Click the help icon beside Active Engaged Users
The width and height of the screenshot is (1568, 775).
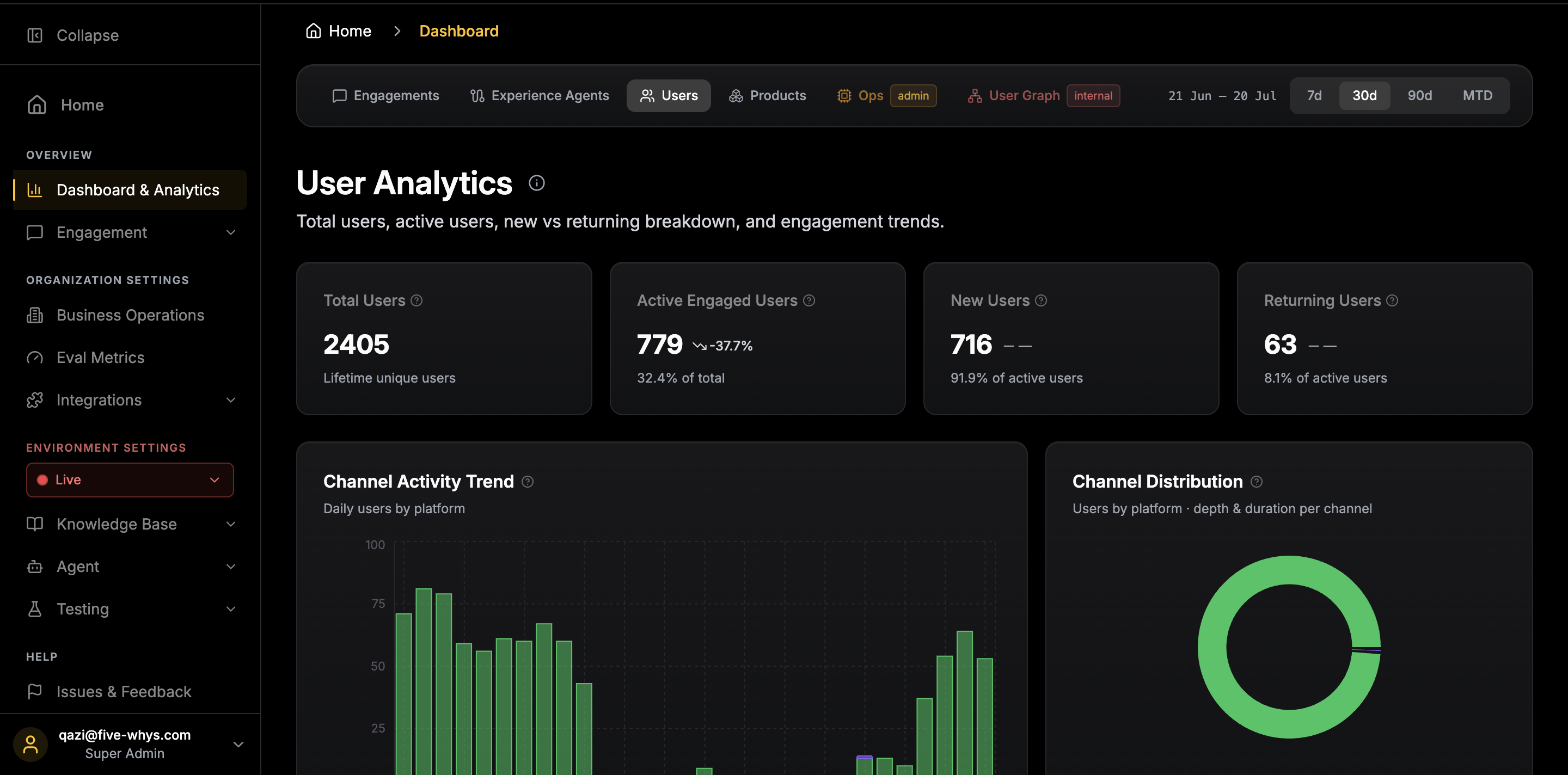(809, 300)
